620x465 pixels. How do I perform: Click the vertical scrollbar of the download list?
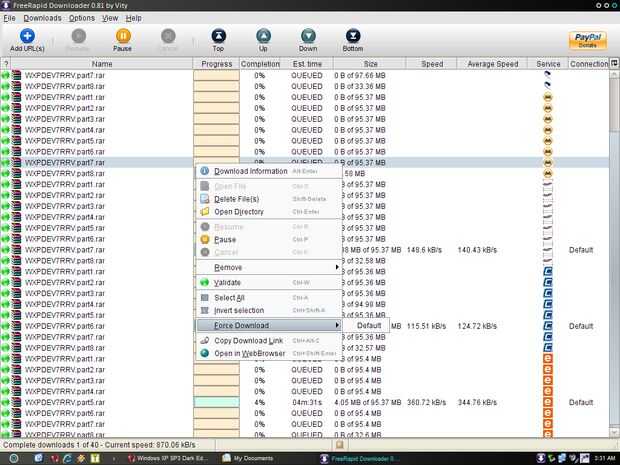614,253
